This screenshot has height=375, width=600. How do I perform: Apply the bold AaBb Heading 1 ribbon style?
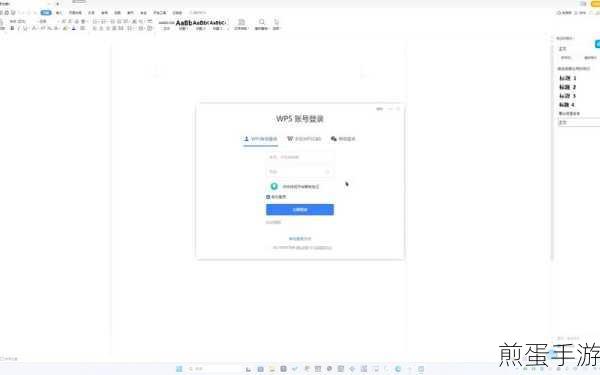point(184,25)
